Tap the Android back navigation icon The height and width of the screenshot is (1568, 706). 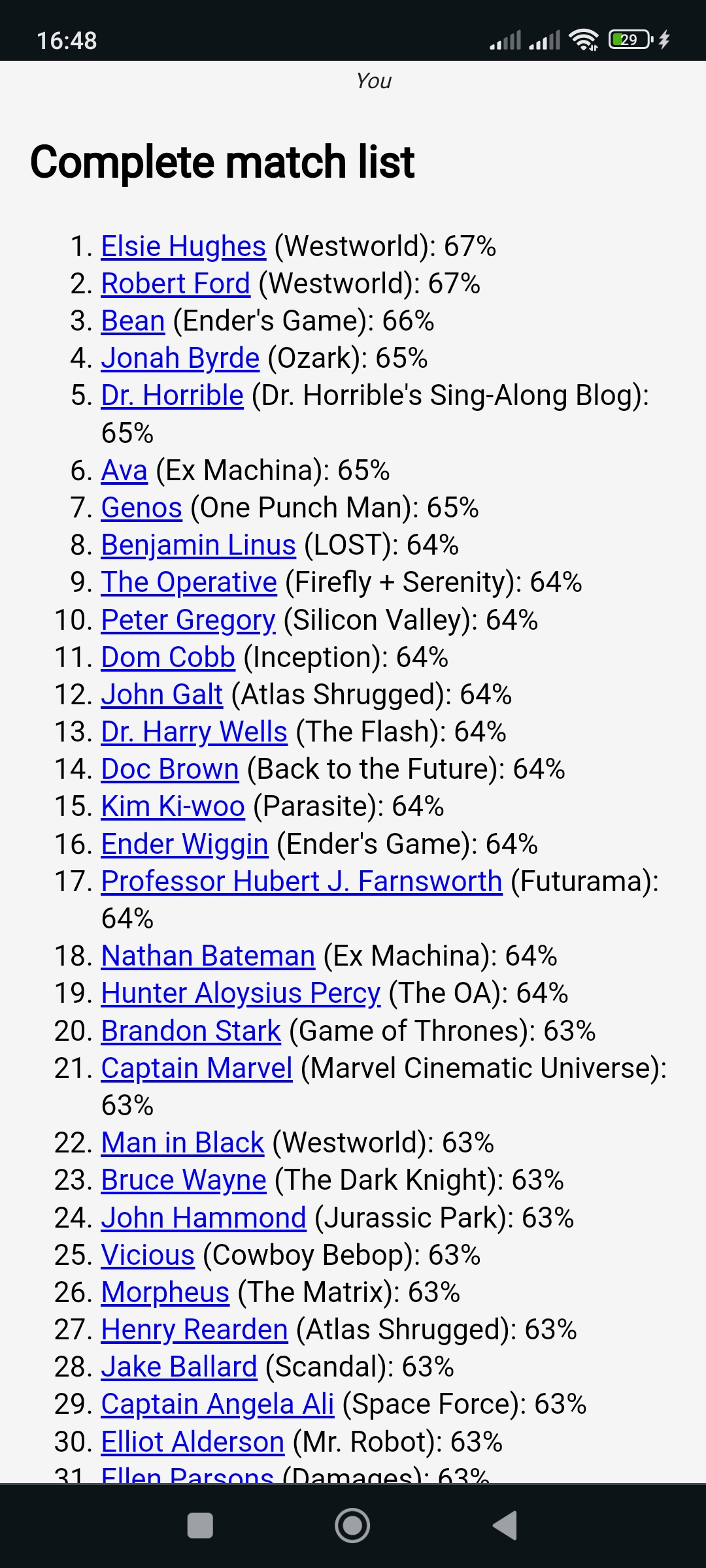[x=505, y=1526]
